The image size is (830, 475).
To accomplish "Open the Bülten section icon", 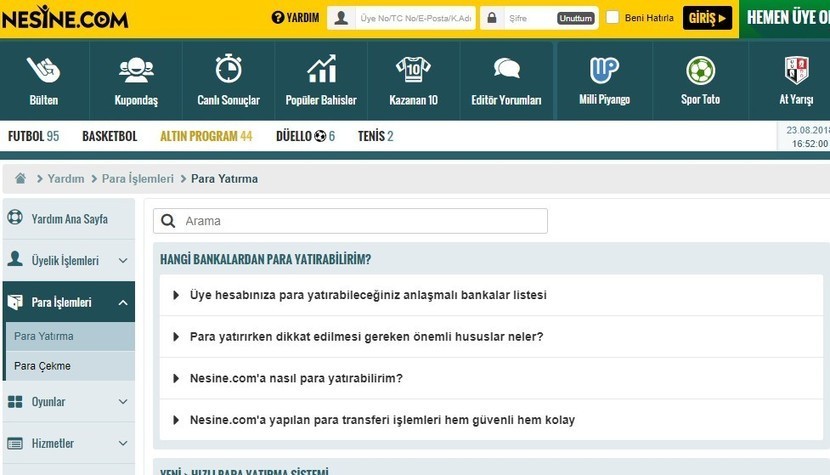I will click(44, 70).
